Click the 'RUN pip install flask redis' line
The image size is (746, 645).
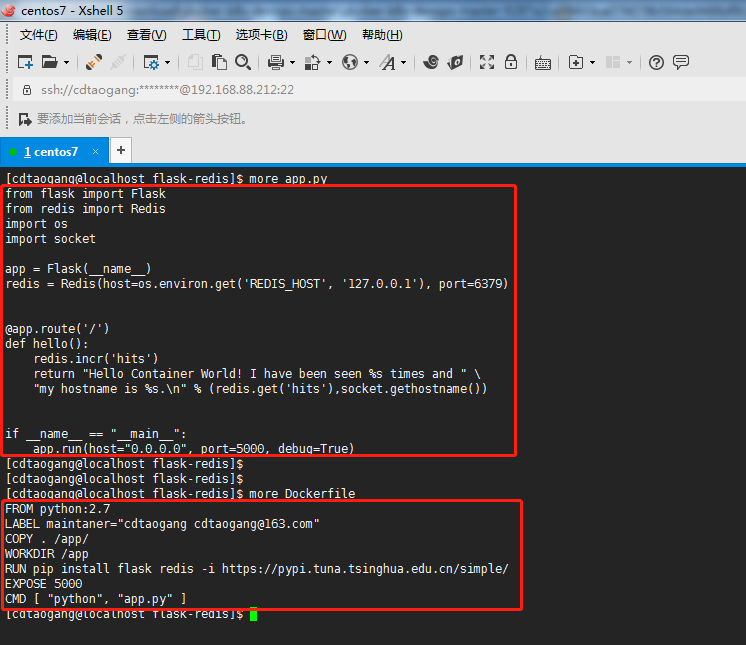coord(257,569)
